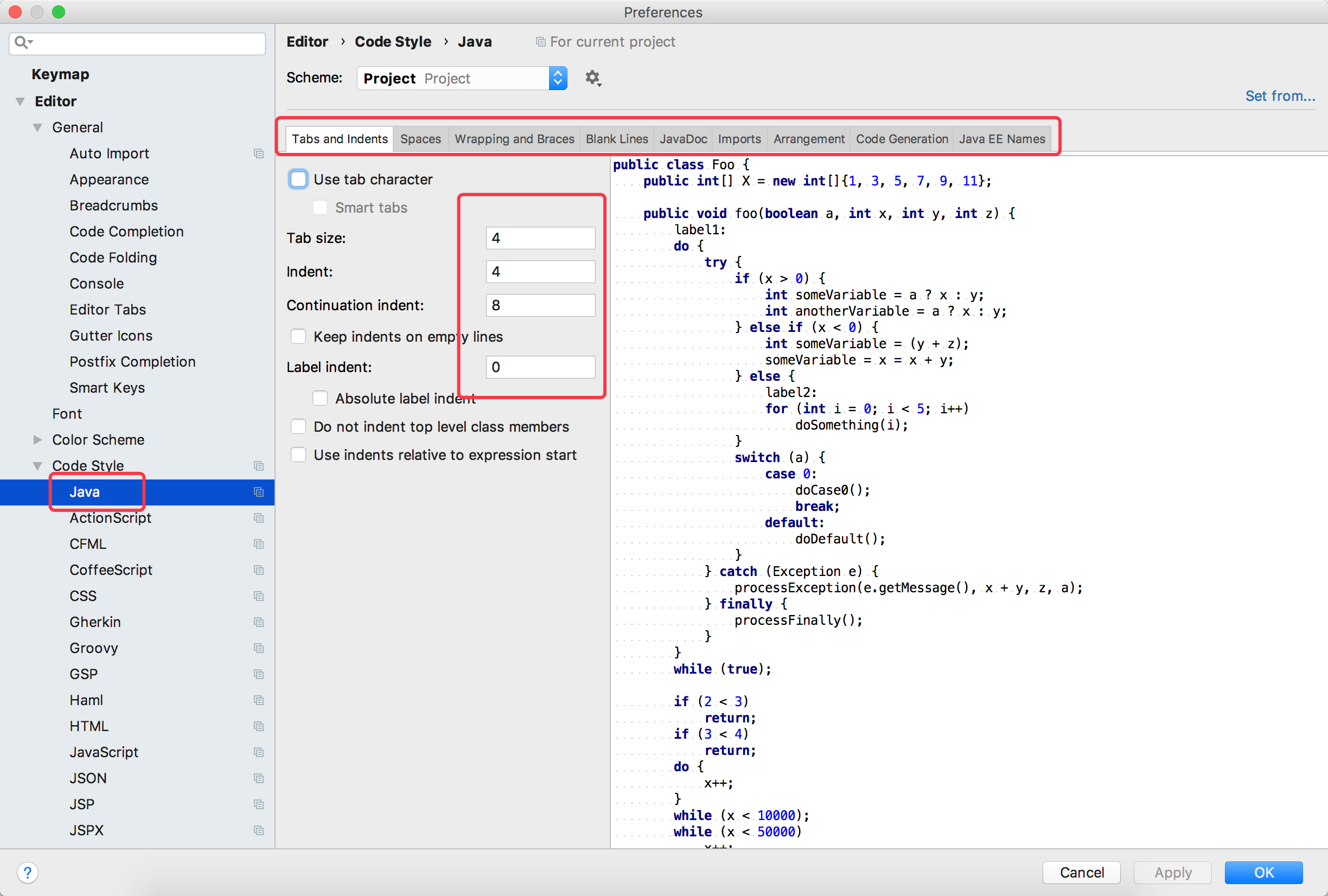Click the copy settings icon next to Java
Image resolution: width=1328 pixels, height=896 pixels.
[259, 491]
